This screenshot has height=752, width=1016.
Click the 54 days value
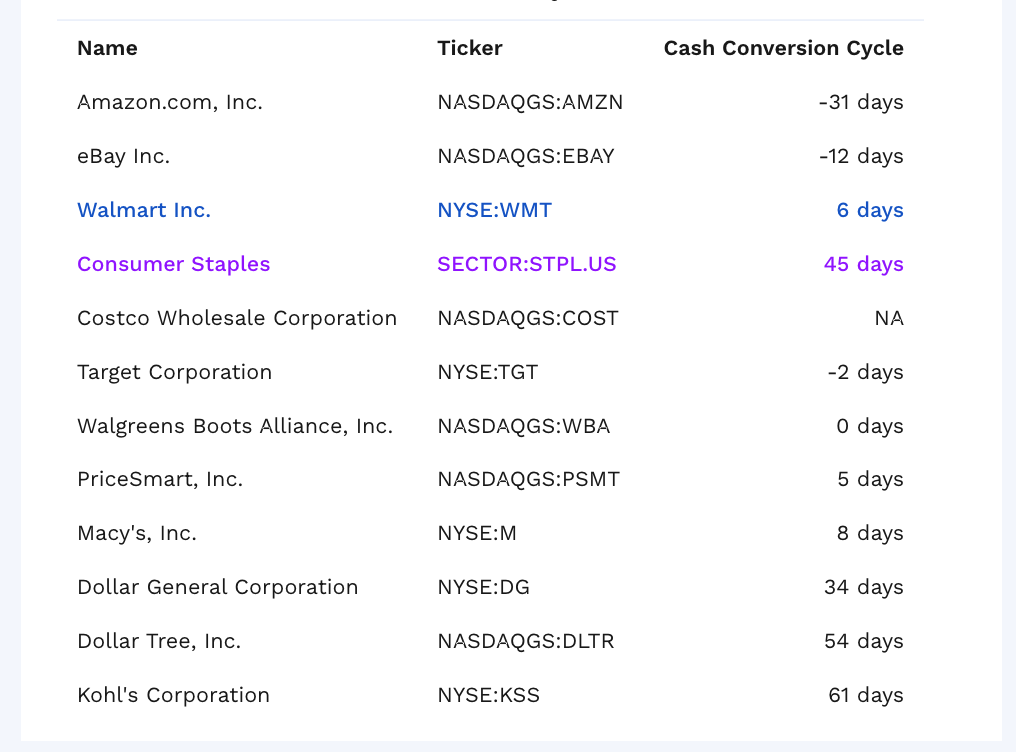point(864,641)
